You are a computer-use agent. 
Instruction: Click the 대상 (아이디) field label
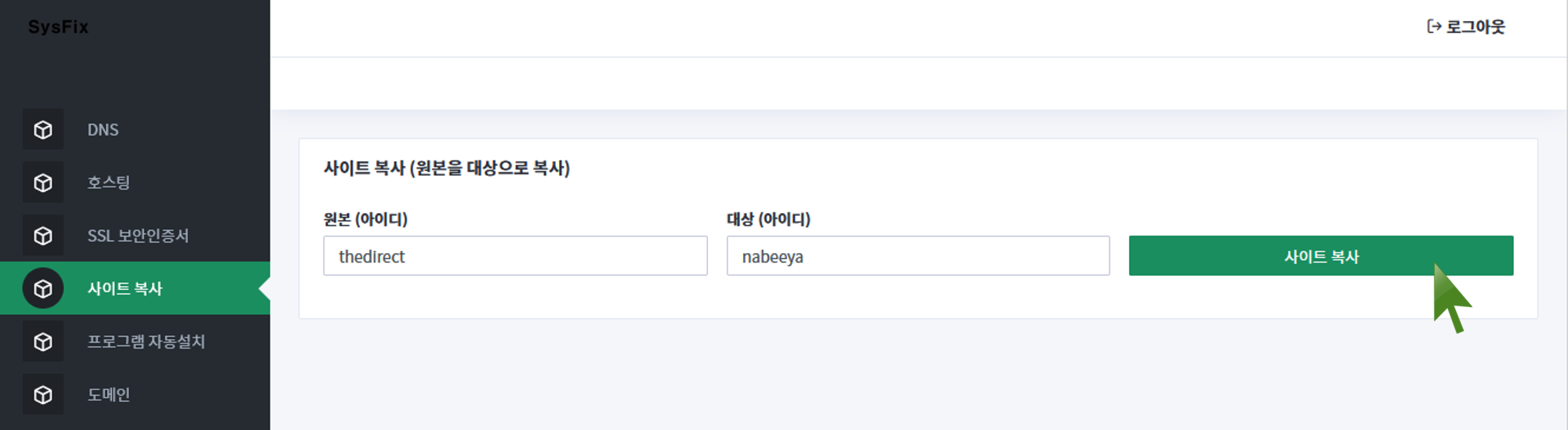[x=768, y=219]
